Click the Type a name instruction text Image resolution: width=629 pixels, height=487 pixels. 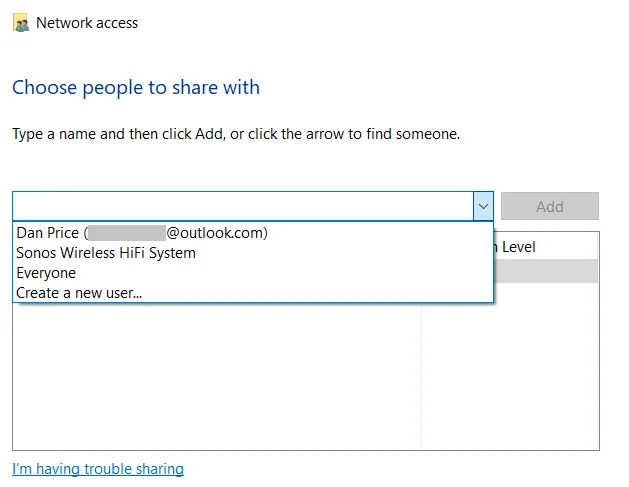236,134
